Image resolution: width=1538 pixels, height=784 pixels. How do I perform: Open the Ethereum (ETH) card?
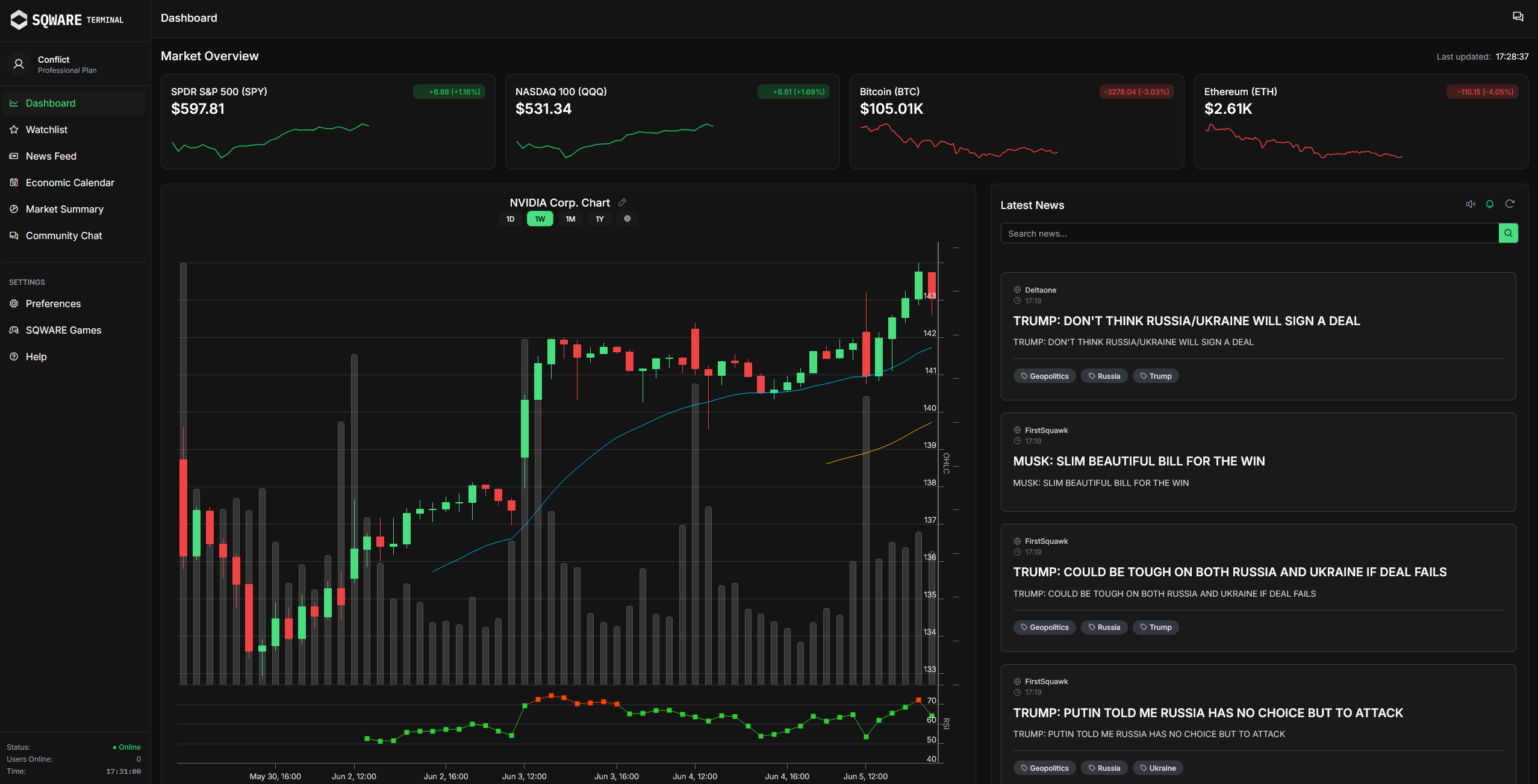point(1362,122)
